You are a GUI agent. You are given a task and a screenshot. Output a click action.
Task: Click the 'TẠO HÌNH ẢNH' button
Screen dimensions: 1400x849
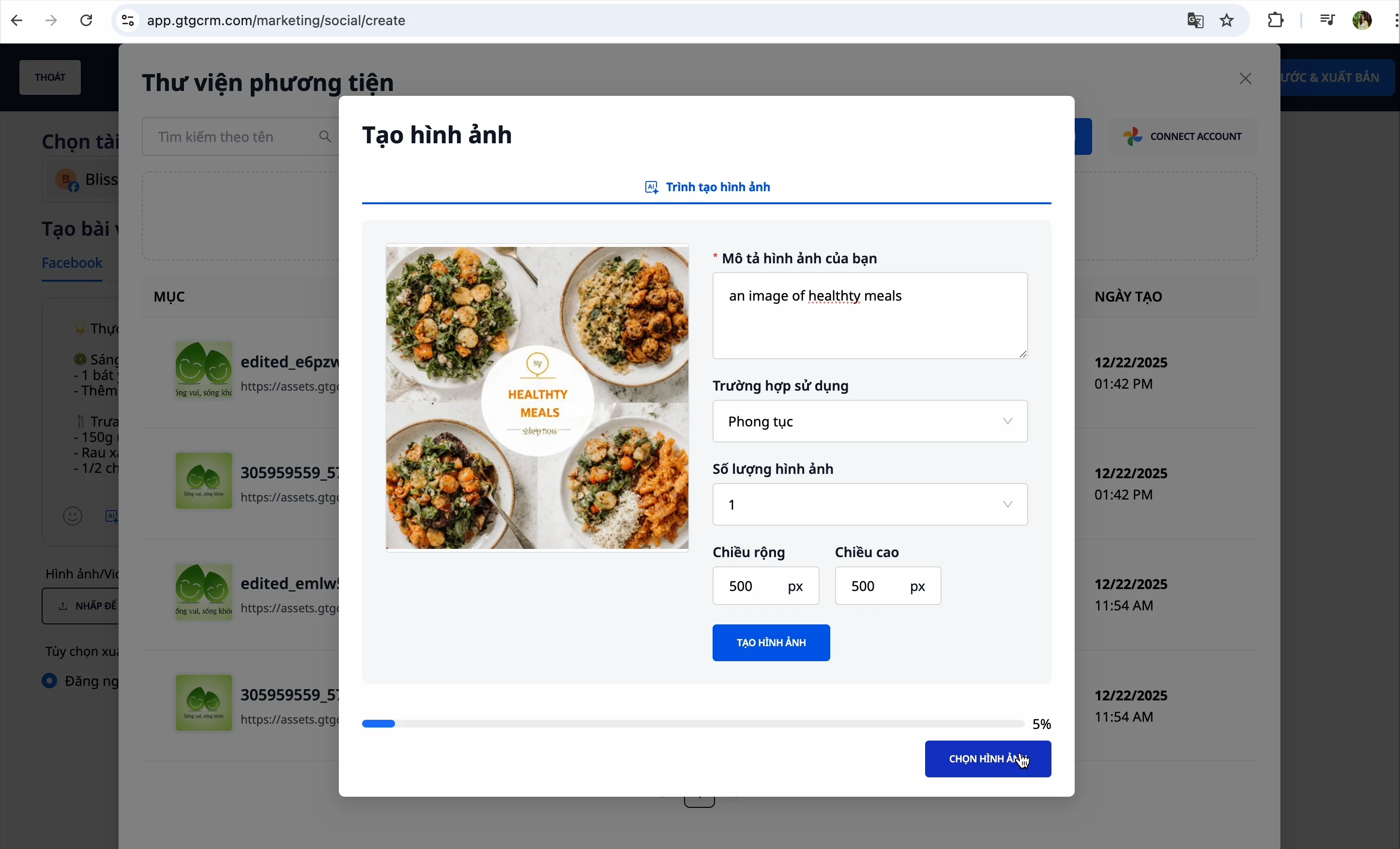(x=771, y=643)
